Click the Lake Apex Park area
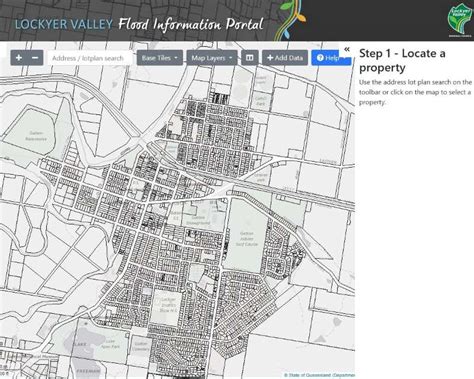Screen dimensions: 474x379 [107, 344]
